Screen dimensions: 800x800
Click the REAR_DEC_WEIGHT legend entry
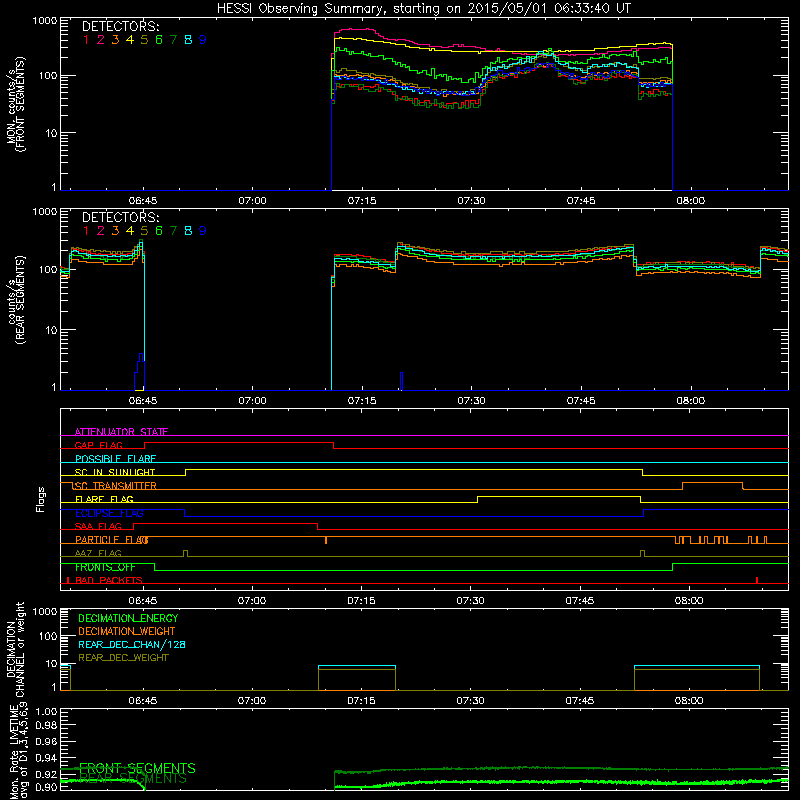123,658
